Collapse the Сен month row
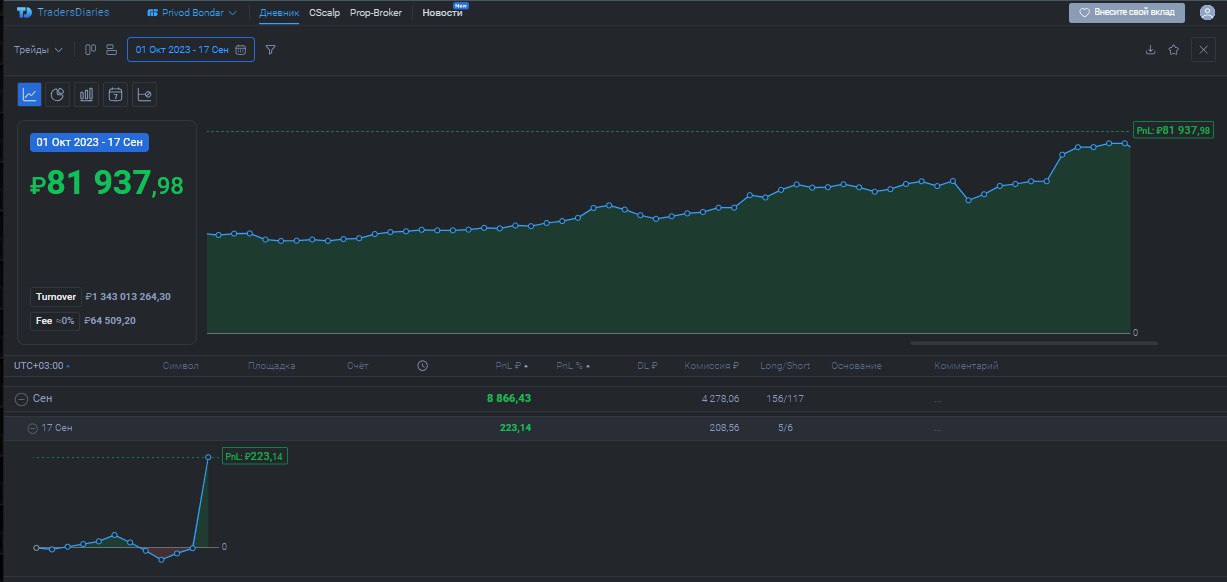 pyautogui.click(x=21, y=398)
